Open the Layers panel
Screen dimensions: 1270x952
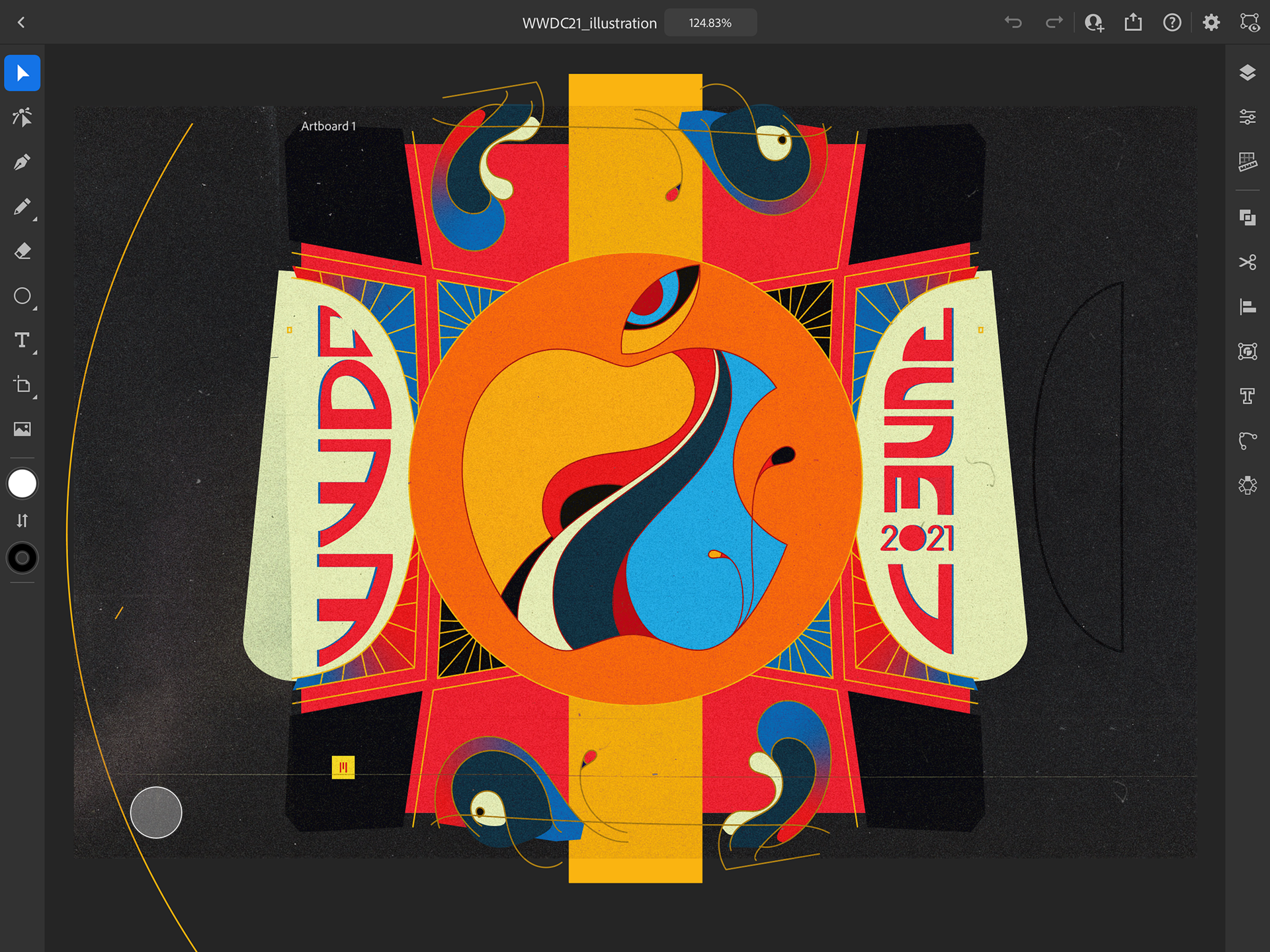(1247, 73)
